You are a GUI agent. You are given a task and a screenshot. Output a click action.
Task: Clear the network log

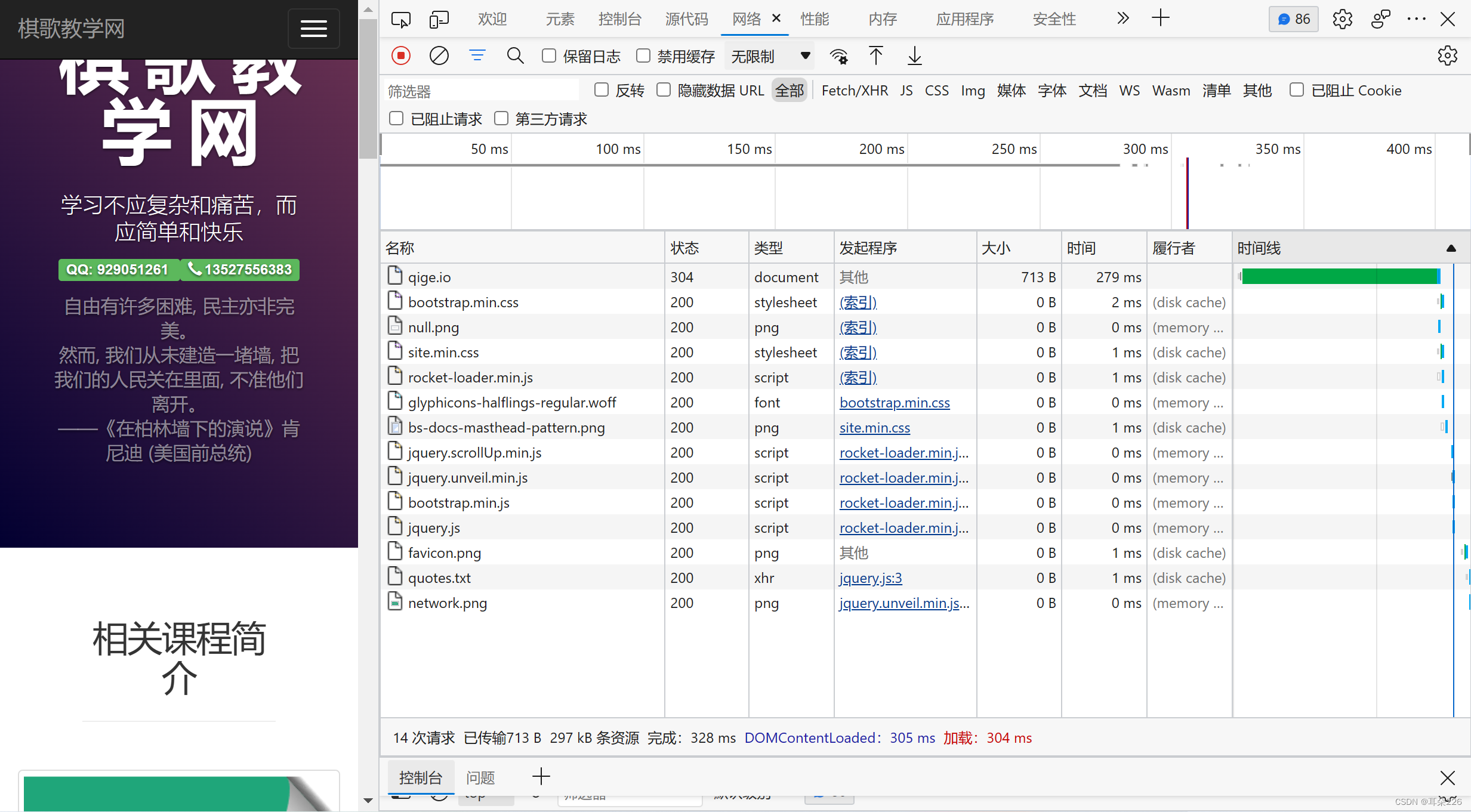tap(439, 56)
